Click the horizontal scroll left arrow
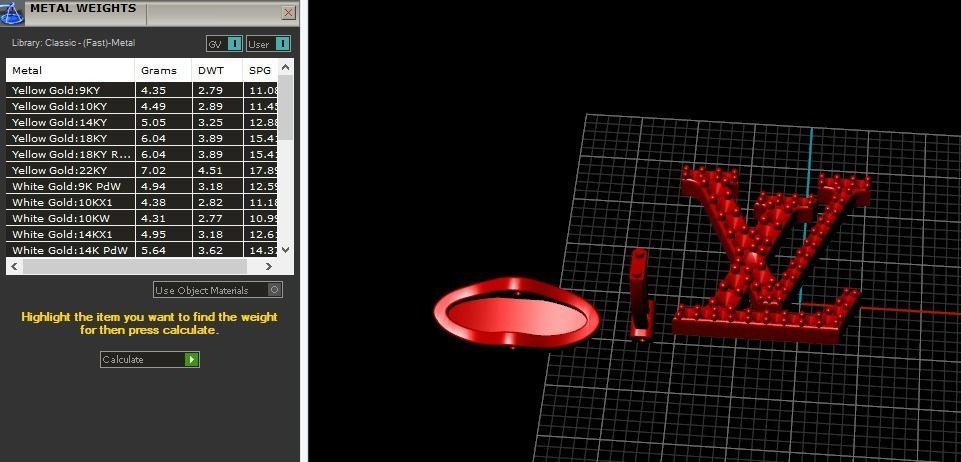Image resolution: width=961 pixels, height=462 pixels. pos(15,266)
